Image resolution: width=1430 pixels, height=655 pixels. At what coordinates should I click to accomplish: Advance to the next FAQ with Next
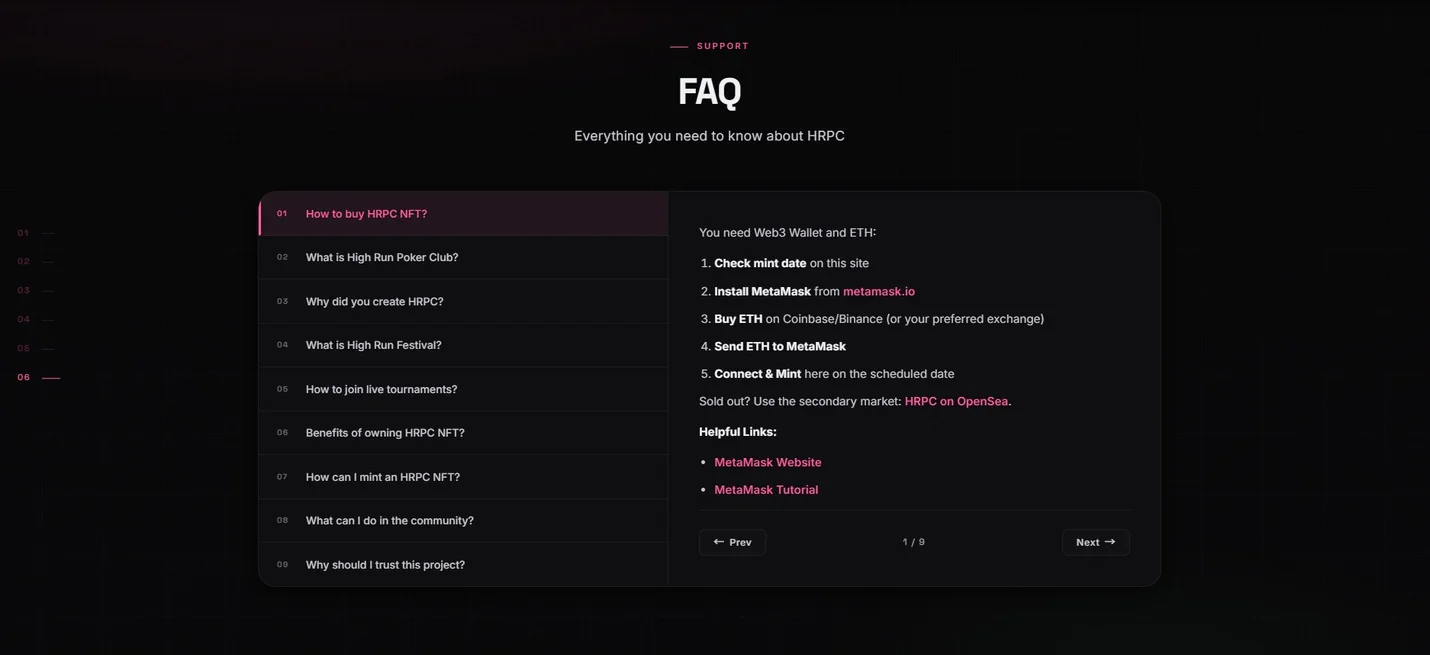point(1095,542)
